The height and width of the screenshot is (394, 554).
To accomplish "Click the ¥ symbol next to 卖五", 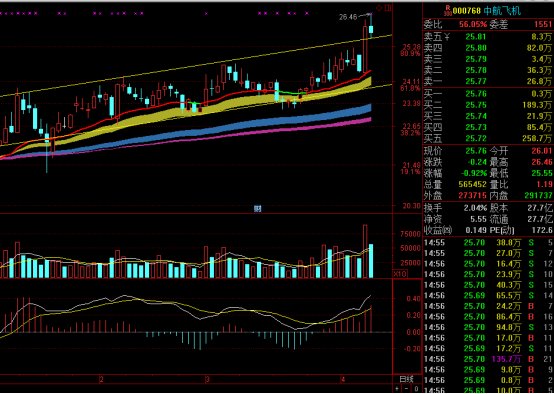I will pyautogui.click(x=447, y=36).
